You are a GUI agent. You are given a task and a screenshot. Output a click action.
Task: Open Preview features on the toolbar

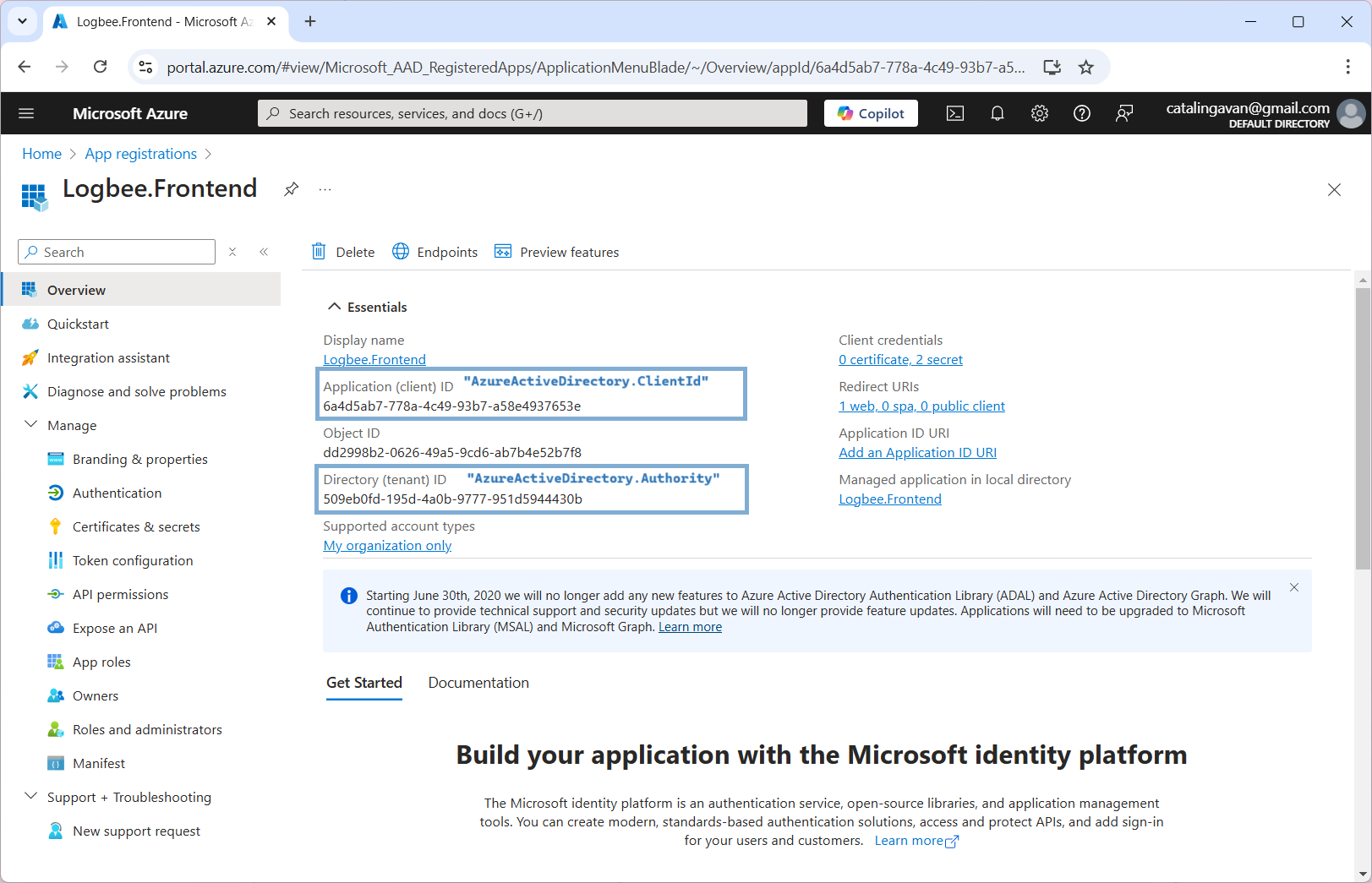pyautogui.click(x=556, y=251)
